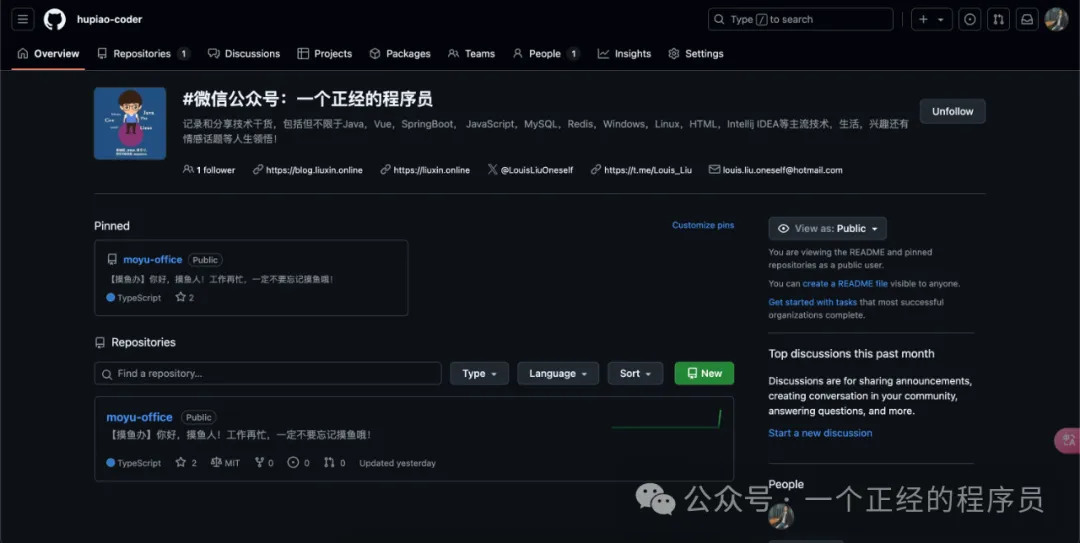Open the https://blog.liuxin.online link
The image size is (1080, 543).
[x=307, y=170]
